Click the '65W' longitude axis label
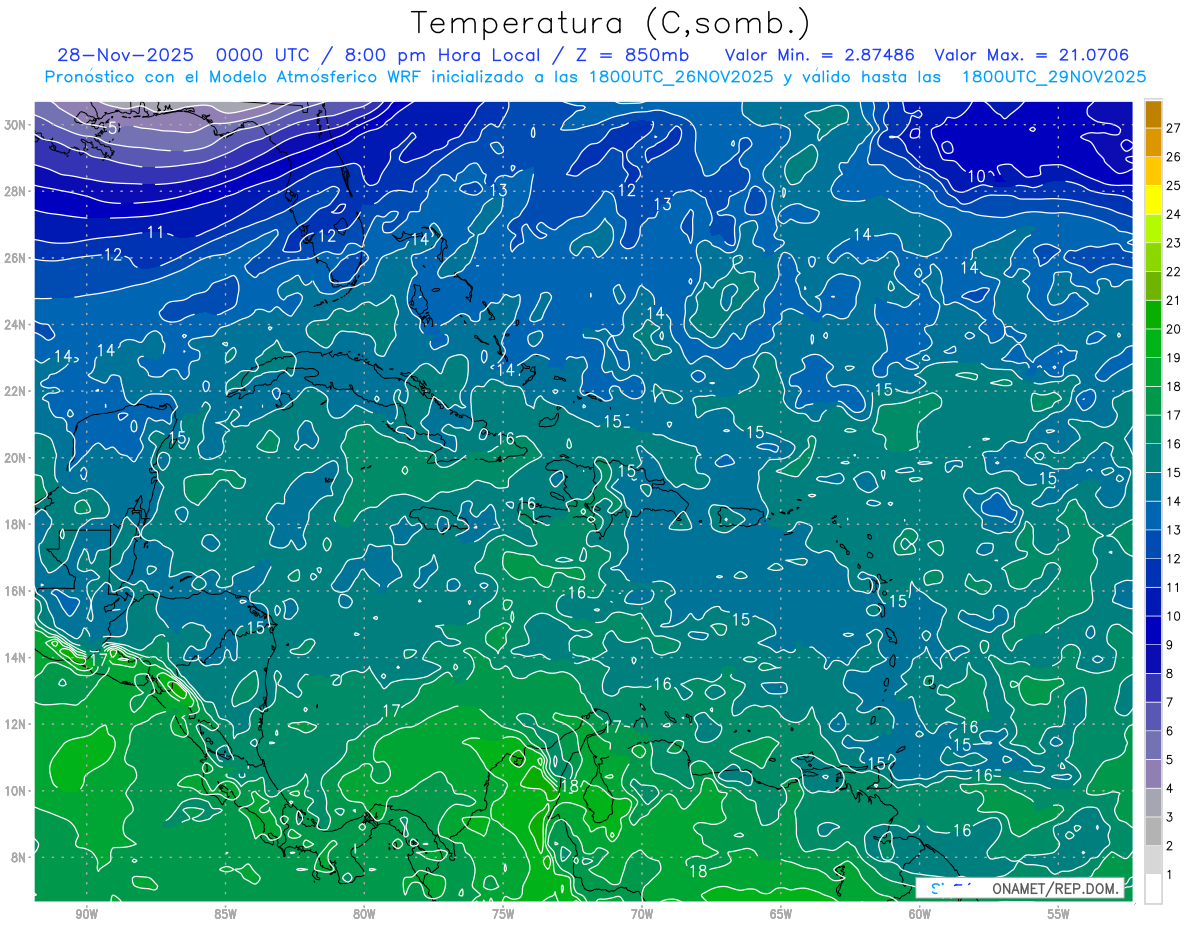 [781, 915]
